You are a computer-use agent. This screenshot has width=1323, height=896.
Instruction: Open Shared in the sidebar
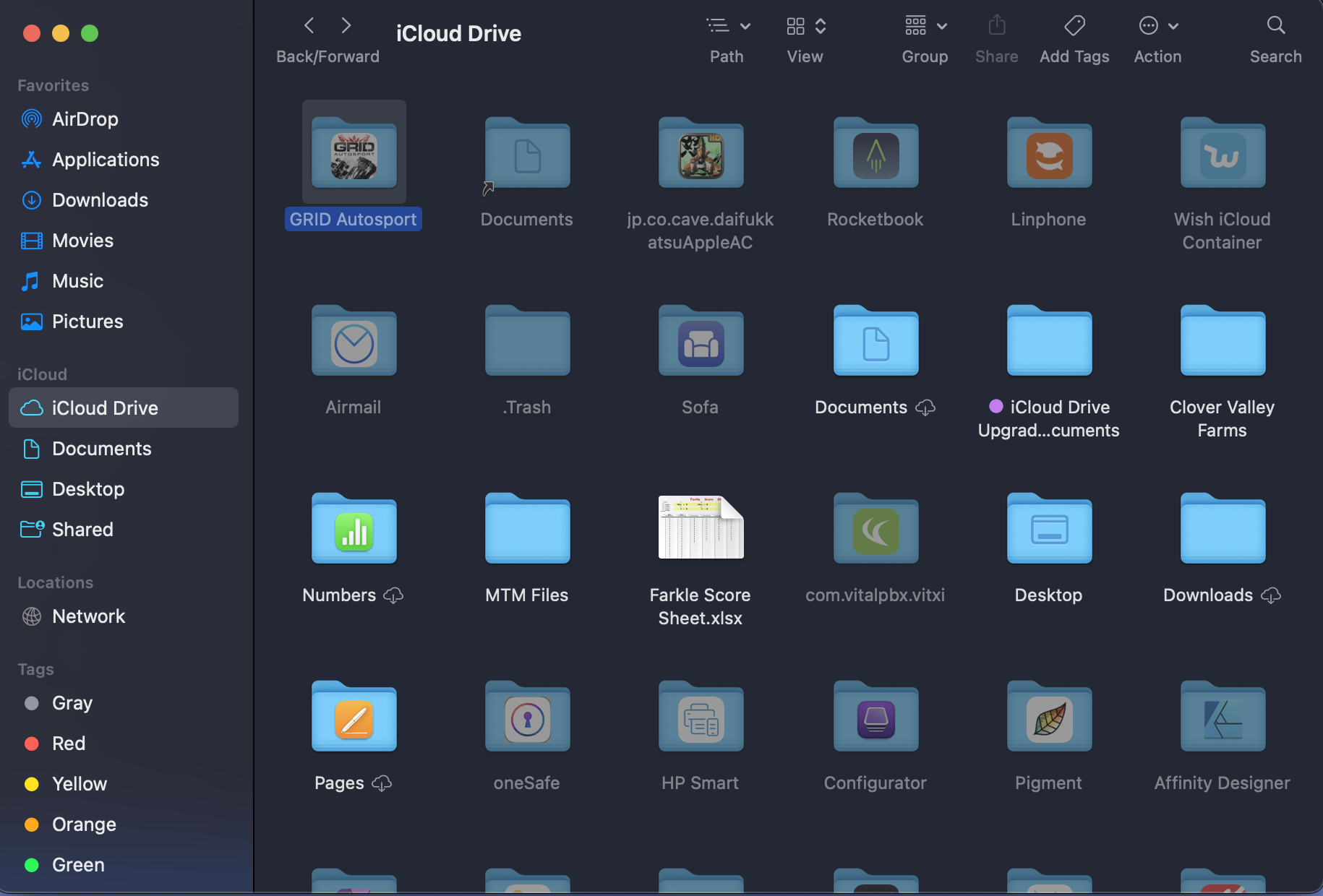tap(124, 530)
